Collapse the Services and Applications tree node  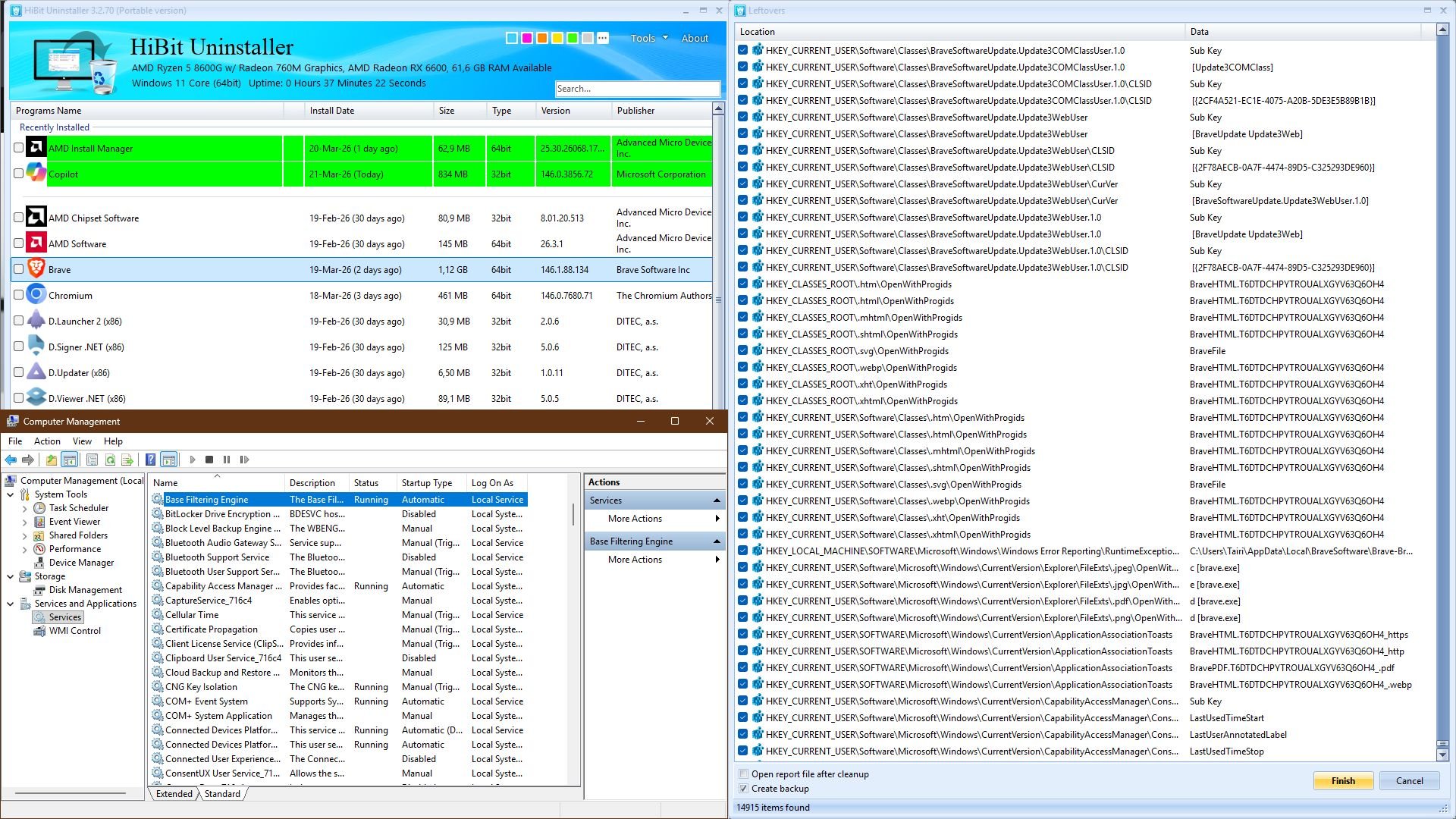(x=11, y=604)
